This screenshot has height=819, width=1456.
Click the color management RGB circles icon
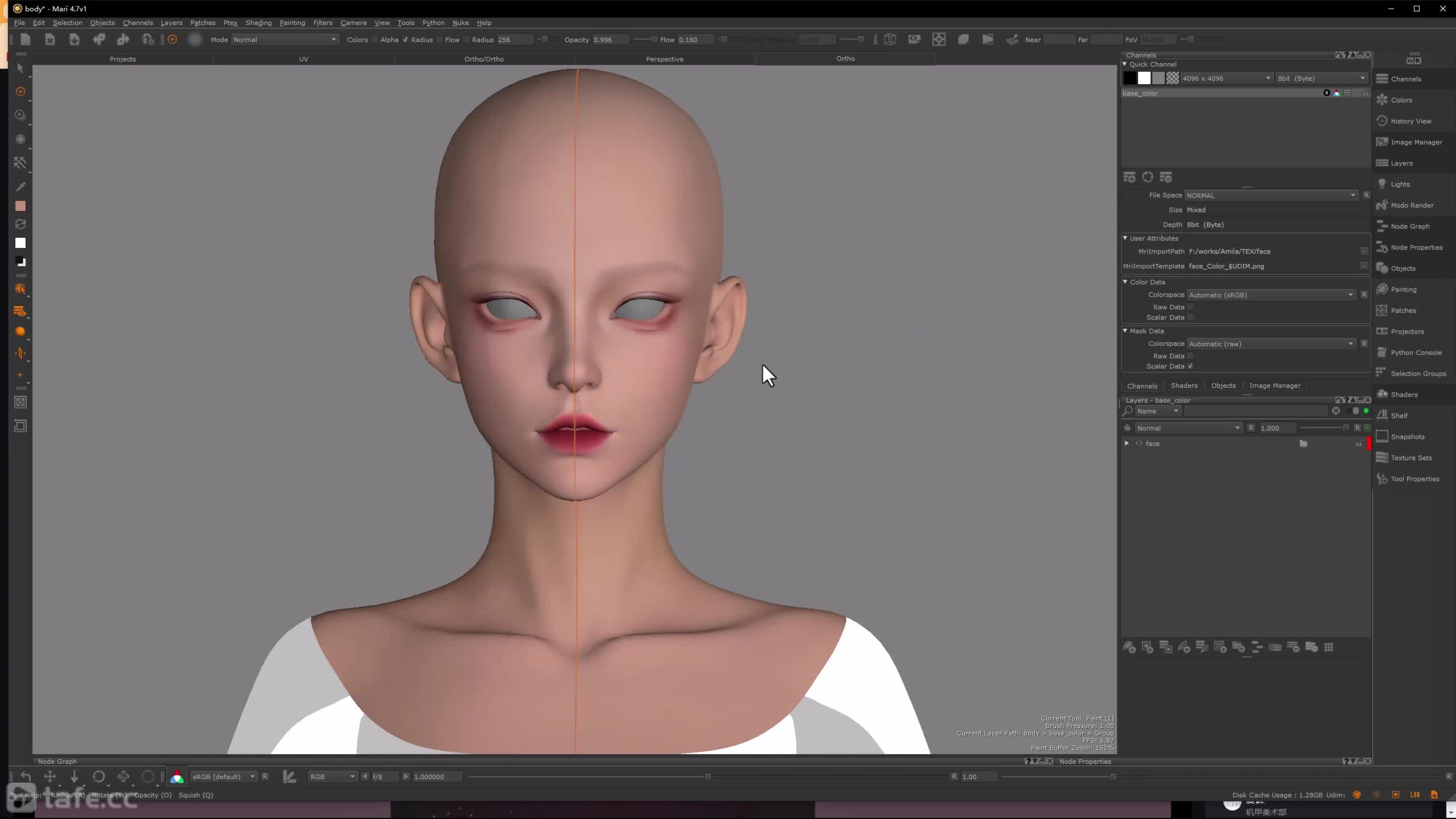coord(177,777)
